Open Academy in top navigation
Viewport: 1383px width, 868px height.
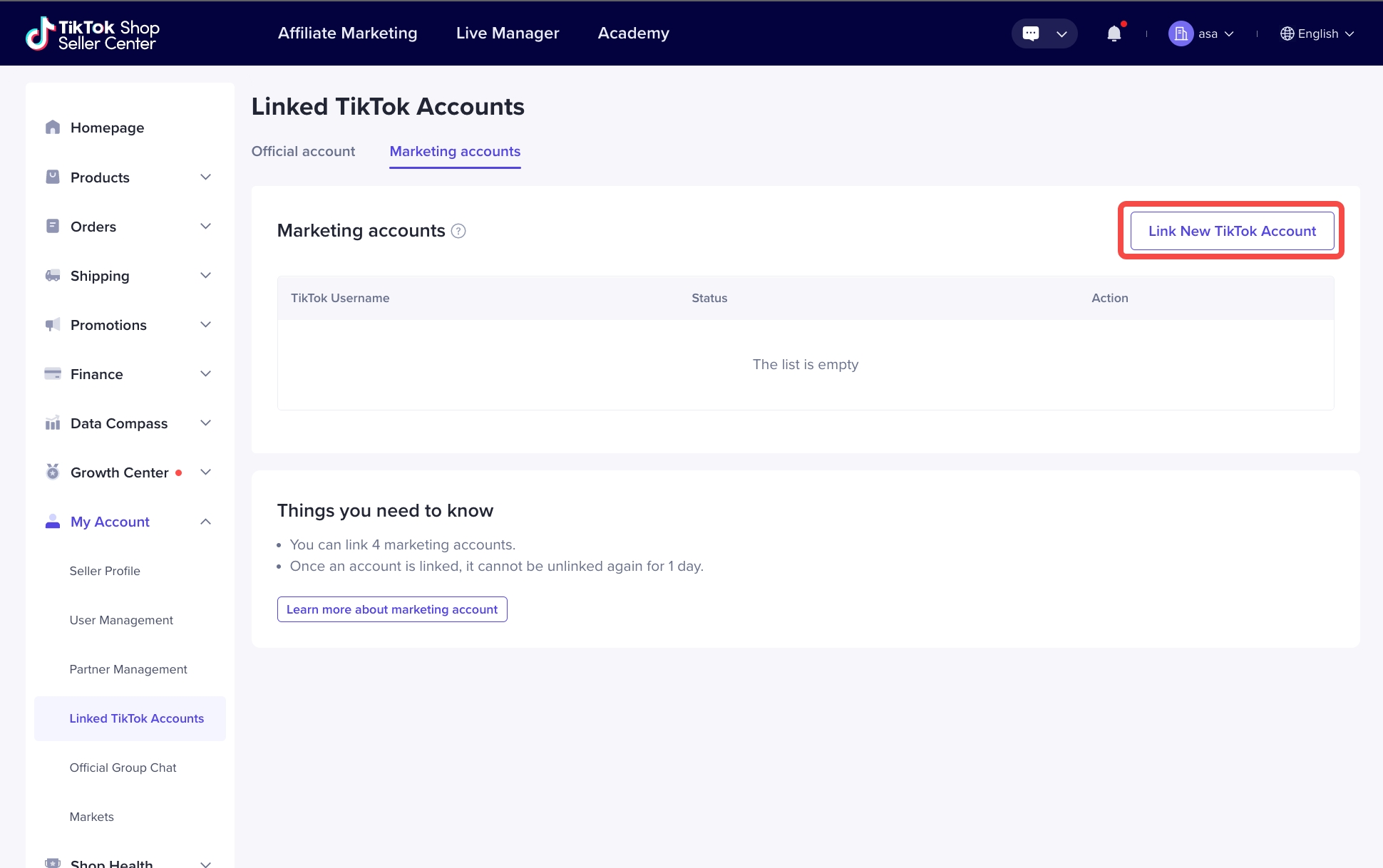(x=634, y=33)
